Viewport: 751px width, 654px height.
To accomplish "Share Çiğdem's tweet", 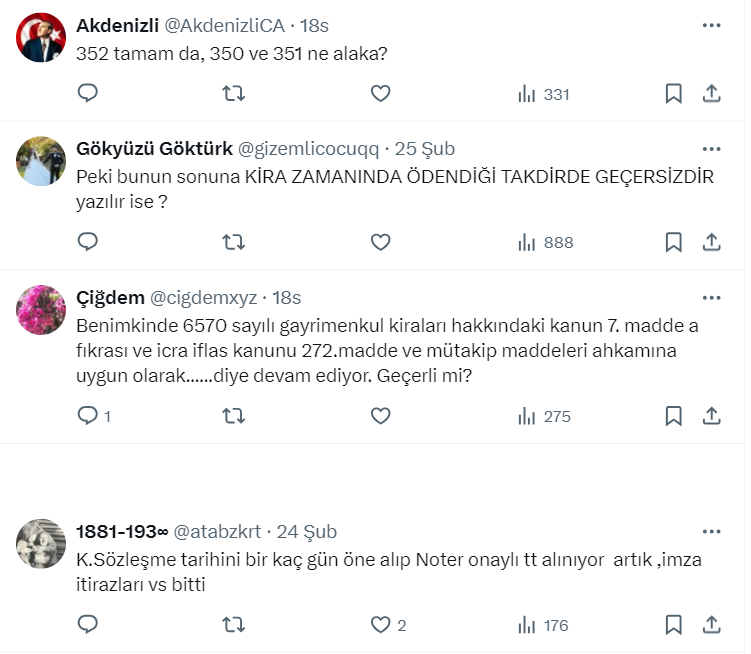I will point(712,416).
